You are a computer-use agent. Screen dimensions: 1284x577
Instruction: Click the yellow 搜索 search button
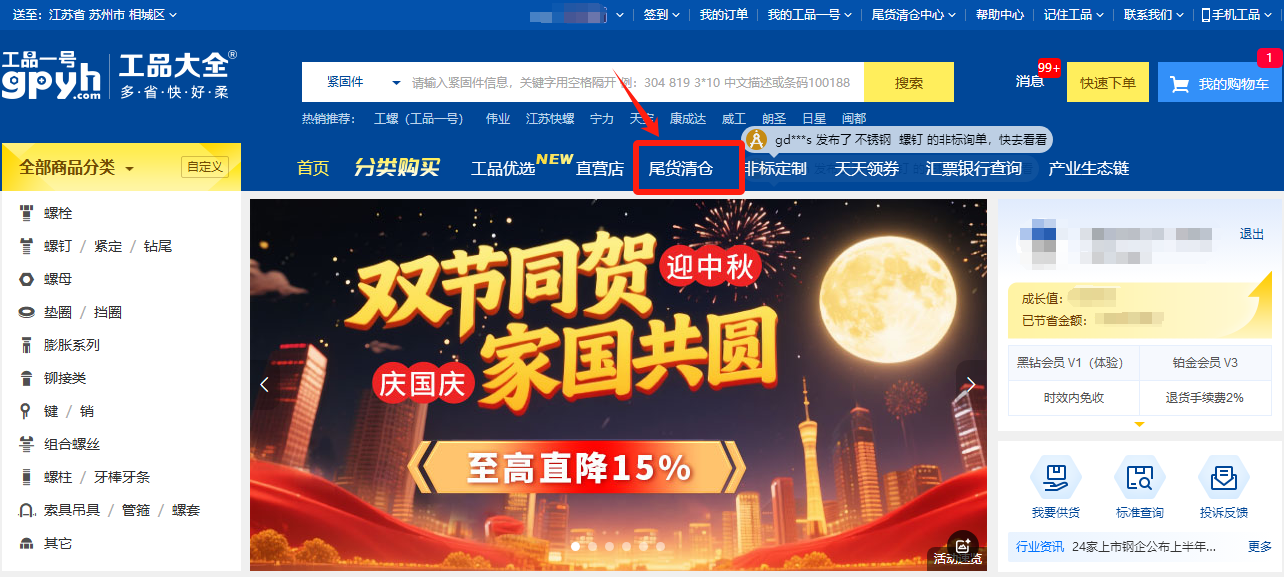(x=909, y=82)
